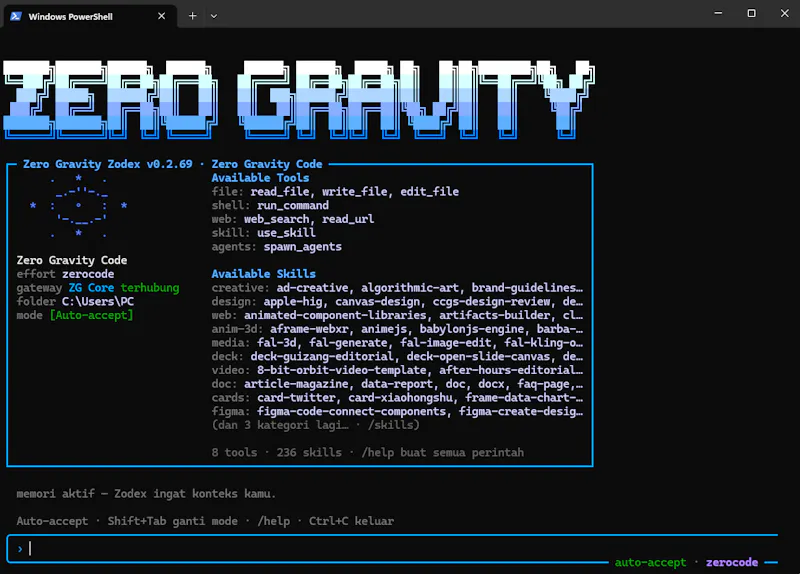Click algorithmic-art skill name
The image size is (800, 574).
pyautogui.click(x=410, y=288)
